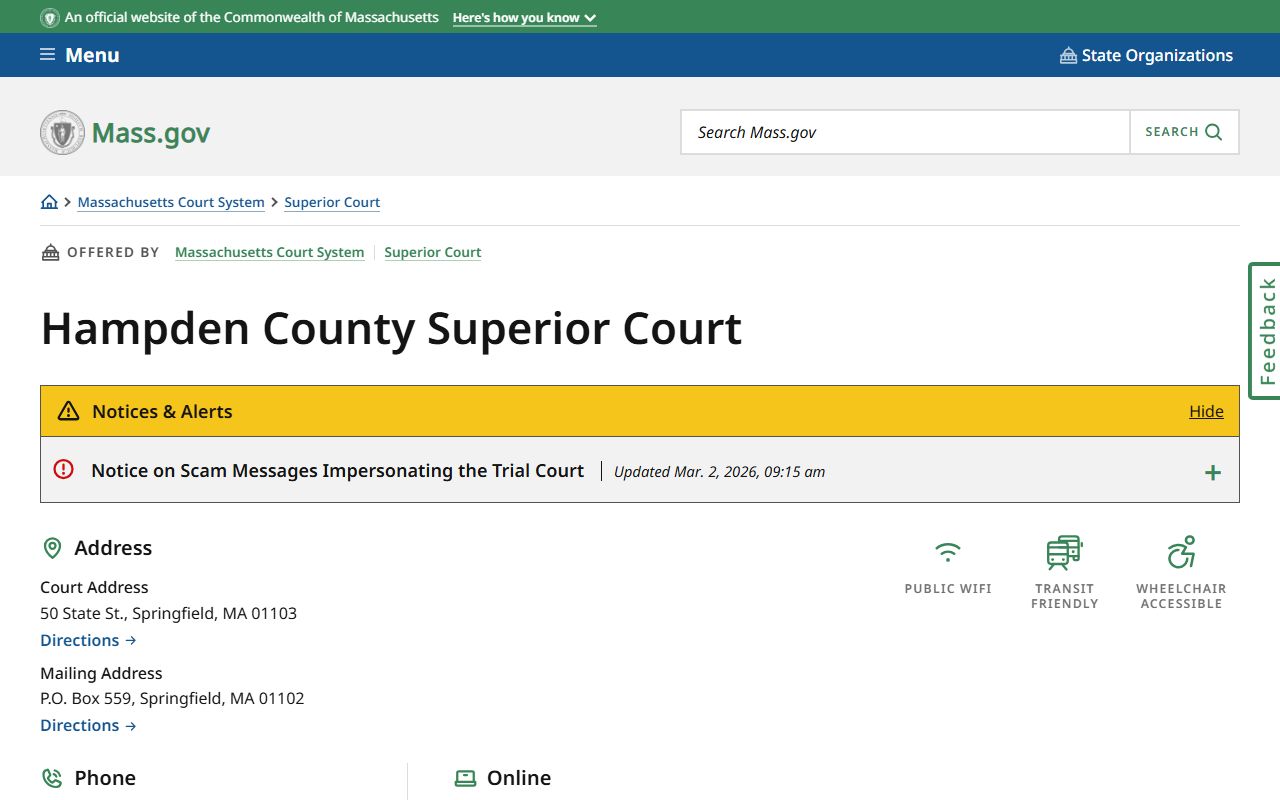Click the 50 State St., Springfield address text

click(x=168, y=613)
